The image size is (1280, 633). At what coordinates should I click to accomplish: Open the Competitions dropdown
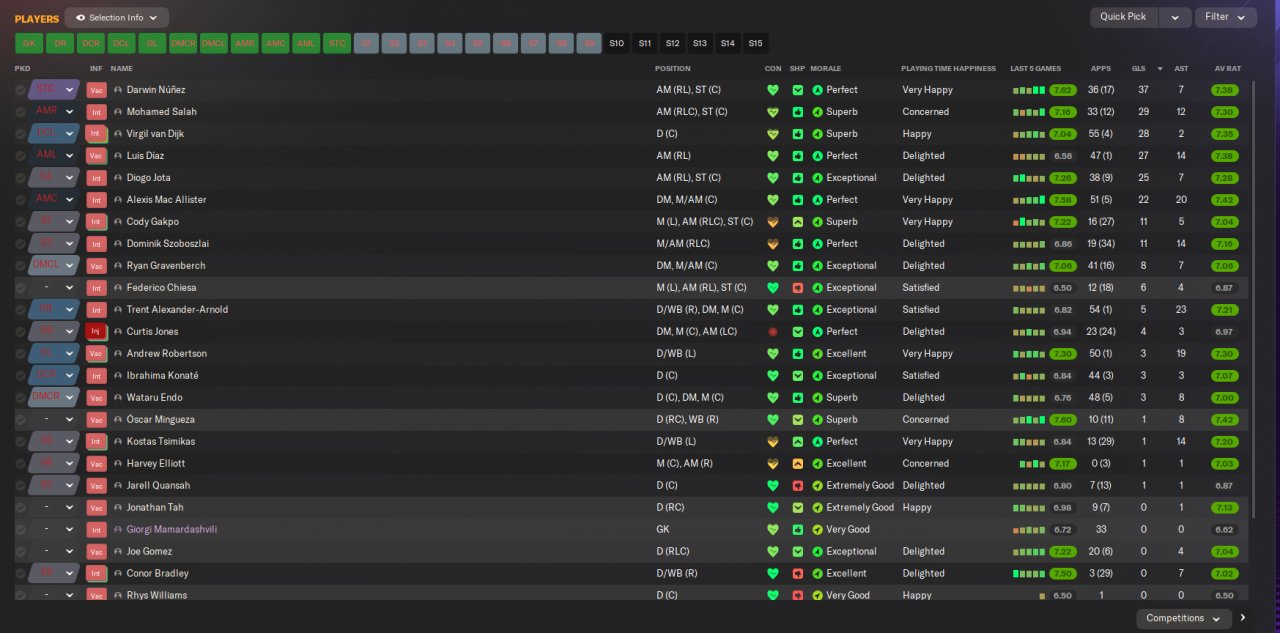pyautogui.click(x=1184, y=619)
